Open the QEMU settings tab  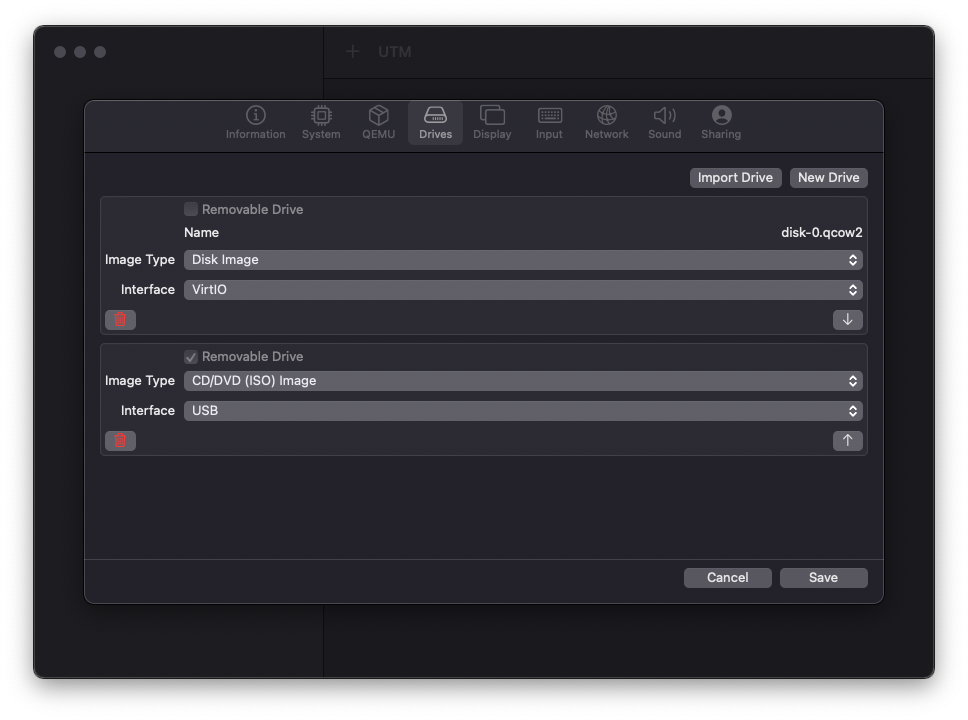[x=378, y=122]
